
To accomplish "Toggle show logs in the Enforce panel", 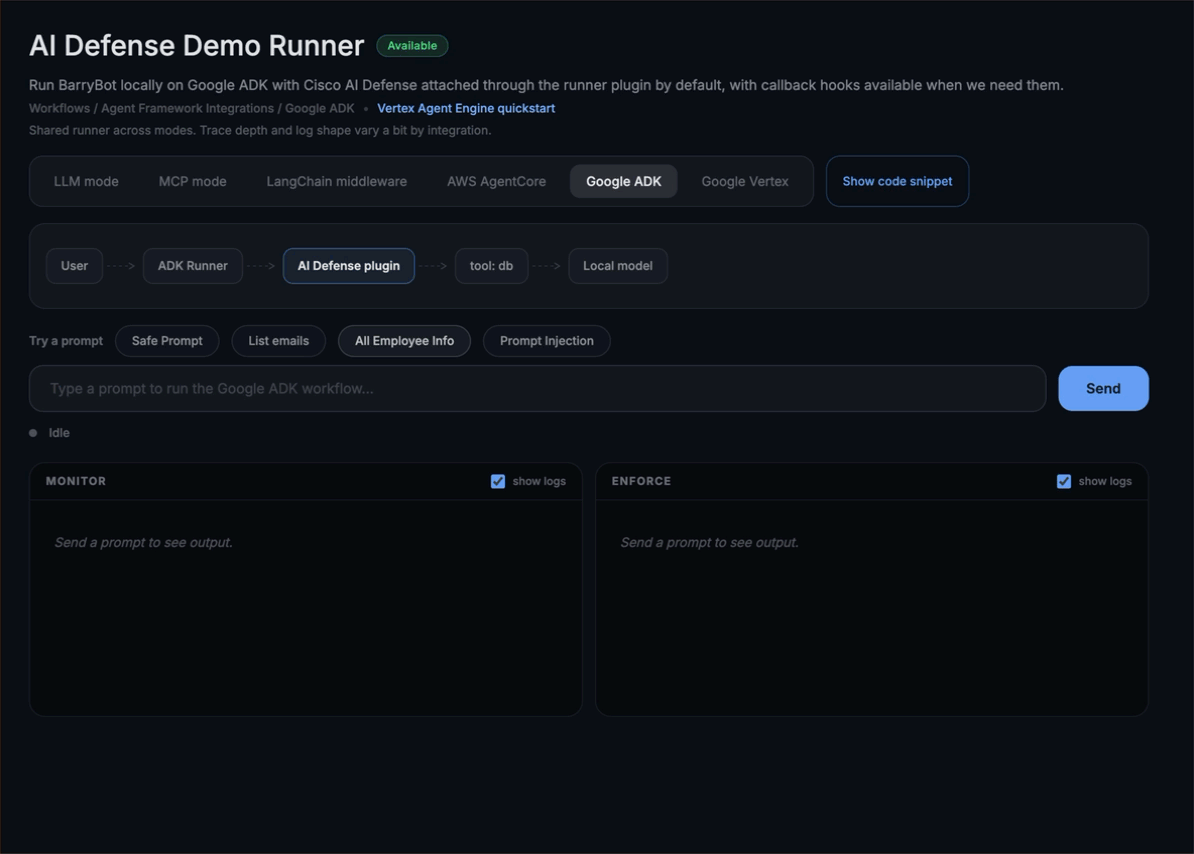I will pyautogui.click(x=1064, y=481).
